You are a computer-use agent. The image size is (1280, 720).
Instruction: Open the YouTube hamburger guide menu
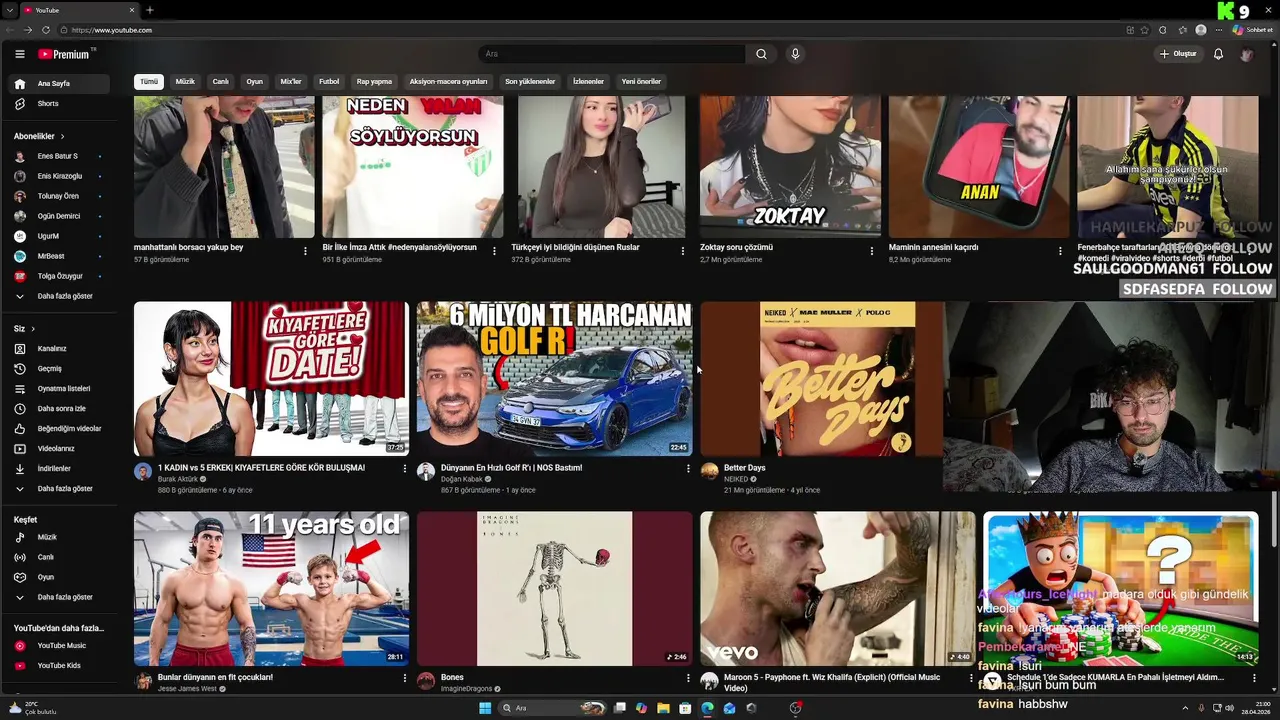(x=19, y=54)
